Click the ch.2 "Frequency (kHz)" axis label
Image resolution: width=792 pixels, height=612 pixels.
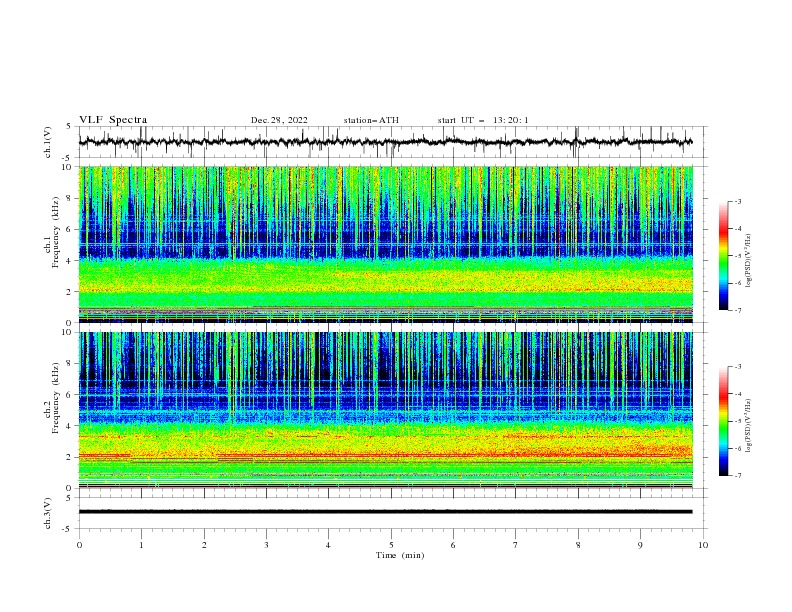click(x=56, y=398)
